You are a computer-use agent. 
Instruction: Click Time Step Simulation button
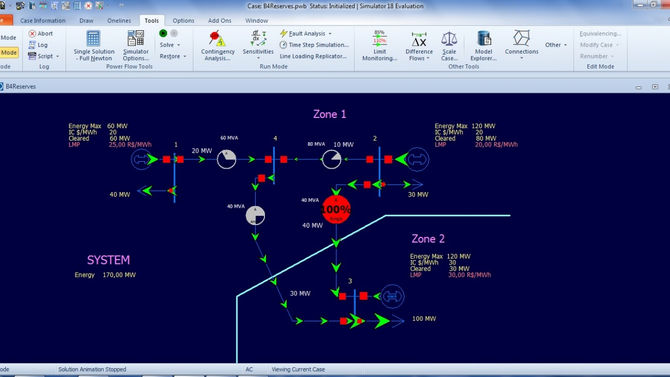click(x=314, y=44)
